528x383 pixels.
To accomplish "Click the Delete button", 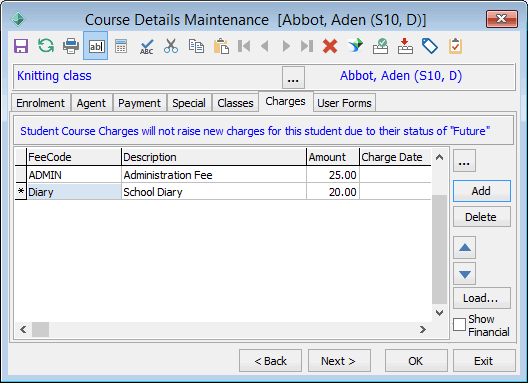I will click(482, 217).
